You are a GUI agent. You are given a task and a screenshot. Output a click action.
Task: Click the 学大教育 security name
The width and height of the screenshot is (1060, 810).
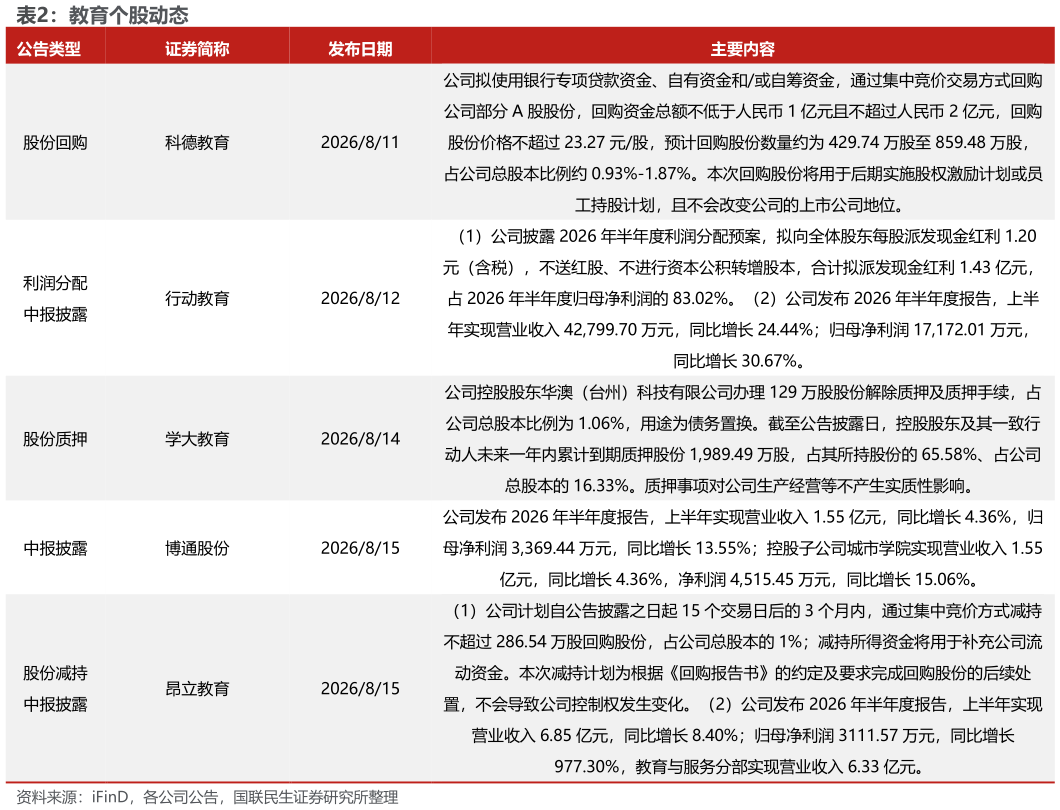pyautogui.click(x=197, y=439)
